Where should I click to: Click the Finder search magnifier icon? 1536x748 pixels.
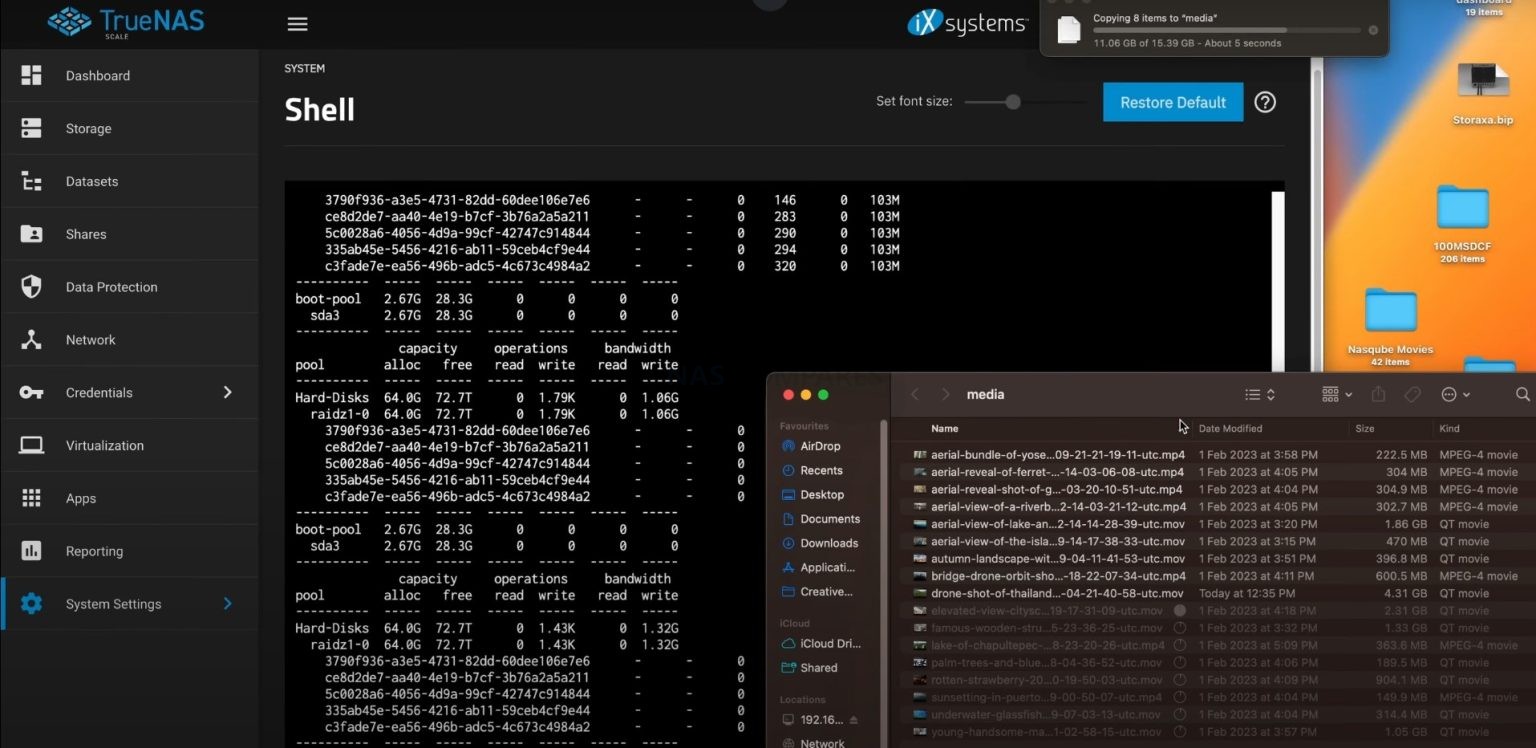pyautogui.click(x=1522, y=395)
